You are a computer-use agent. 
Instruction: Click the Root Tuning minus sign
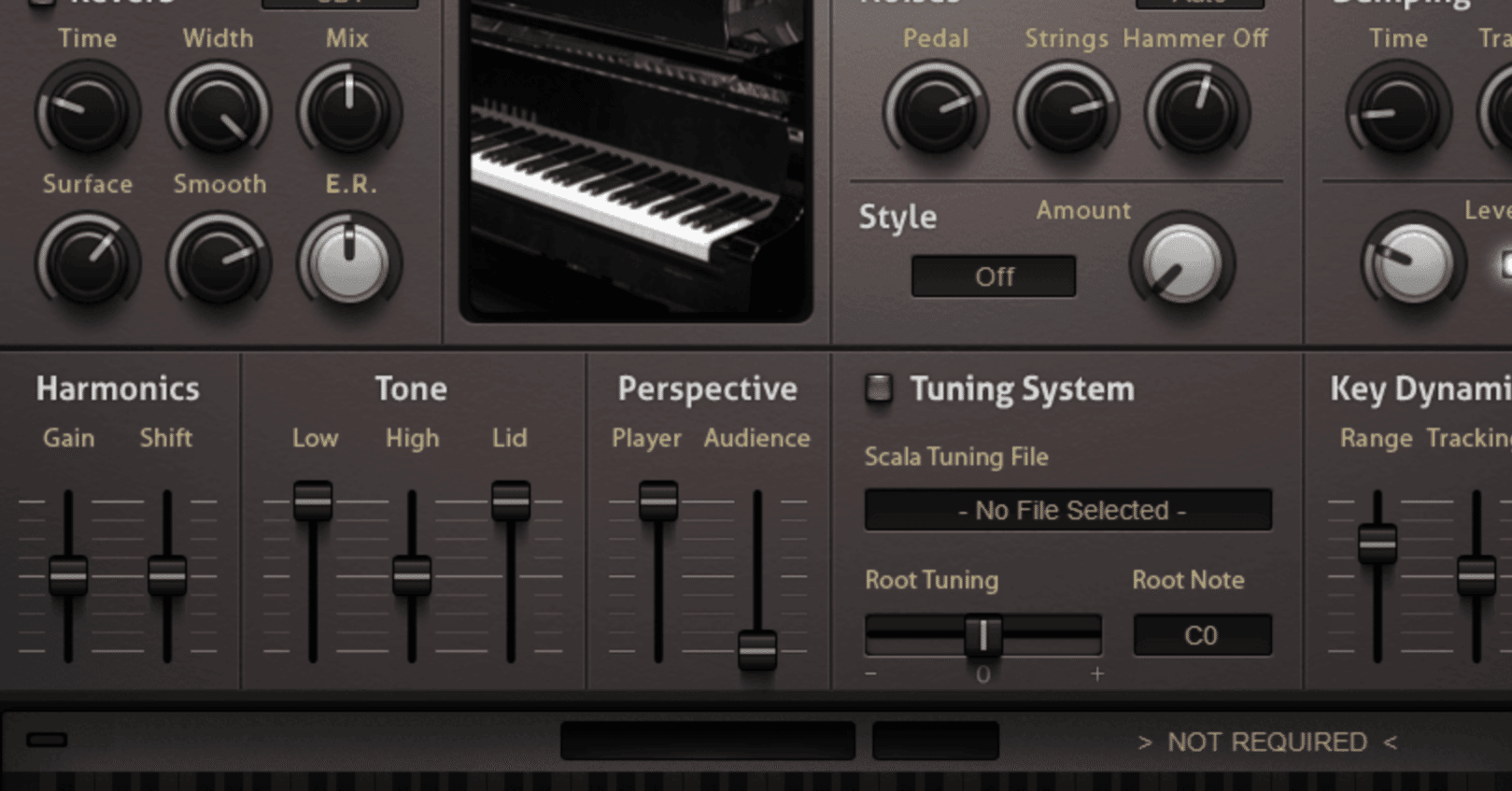(x=871, y=673)
